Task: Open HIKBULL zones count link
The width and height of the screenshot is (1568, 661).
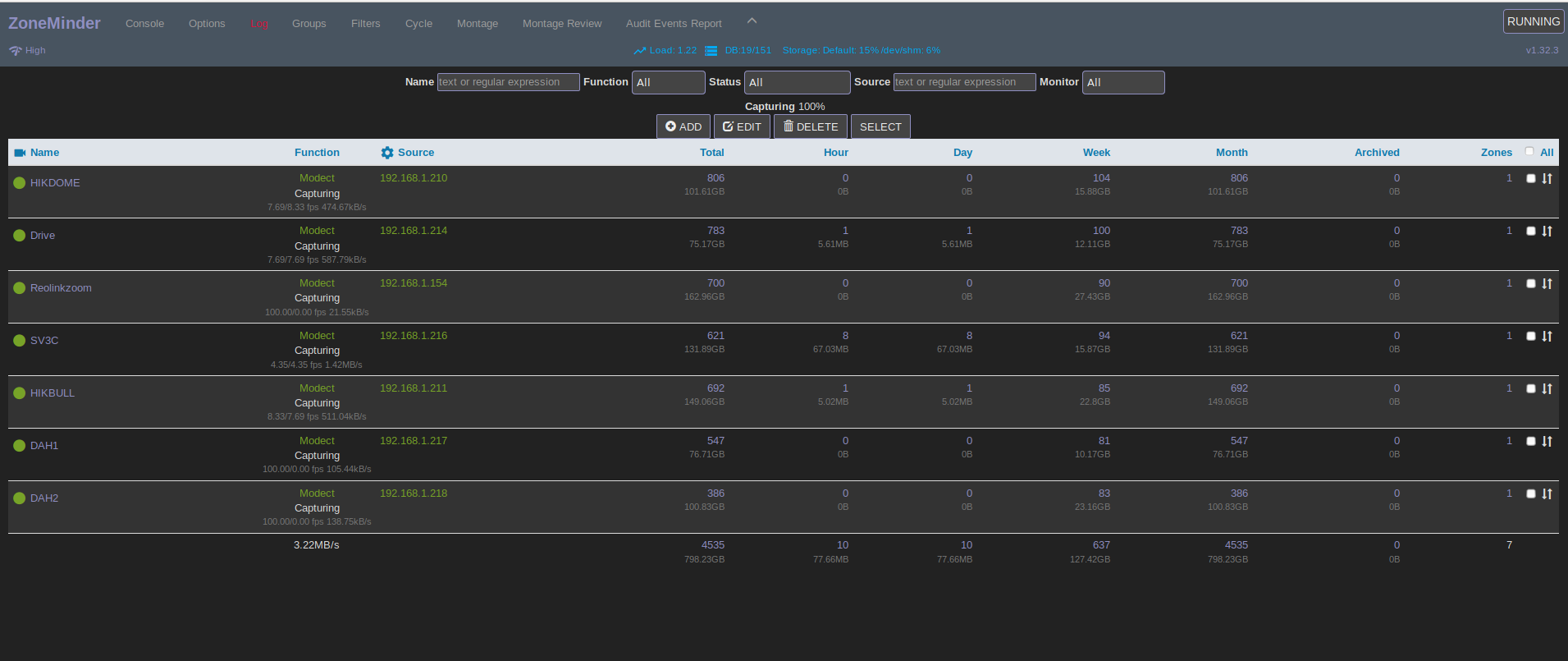Action: [x=1509, y=388]
